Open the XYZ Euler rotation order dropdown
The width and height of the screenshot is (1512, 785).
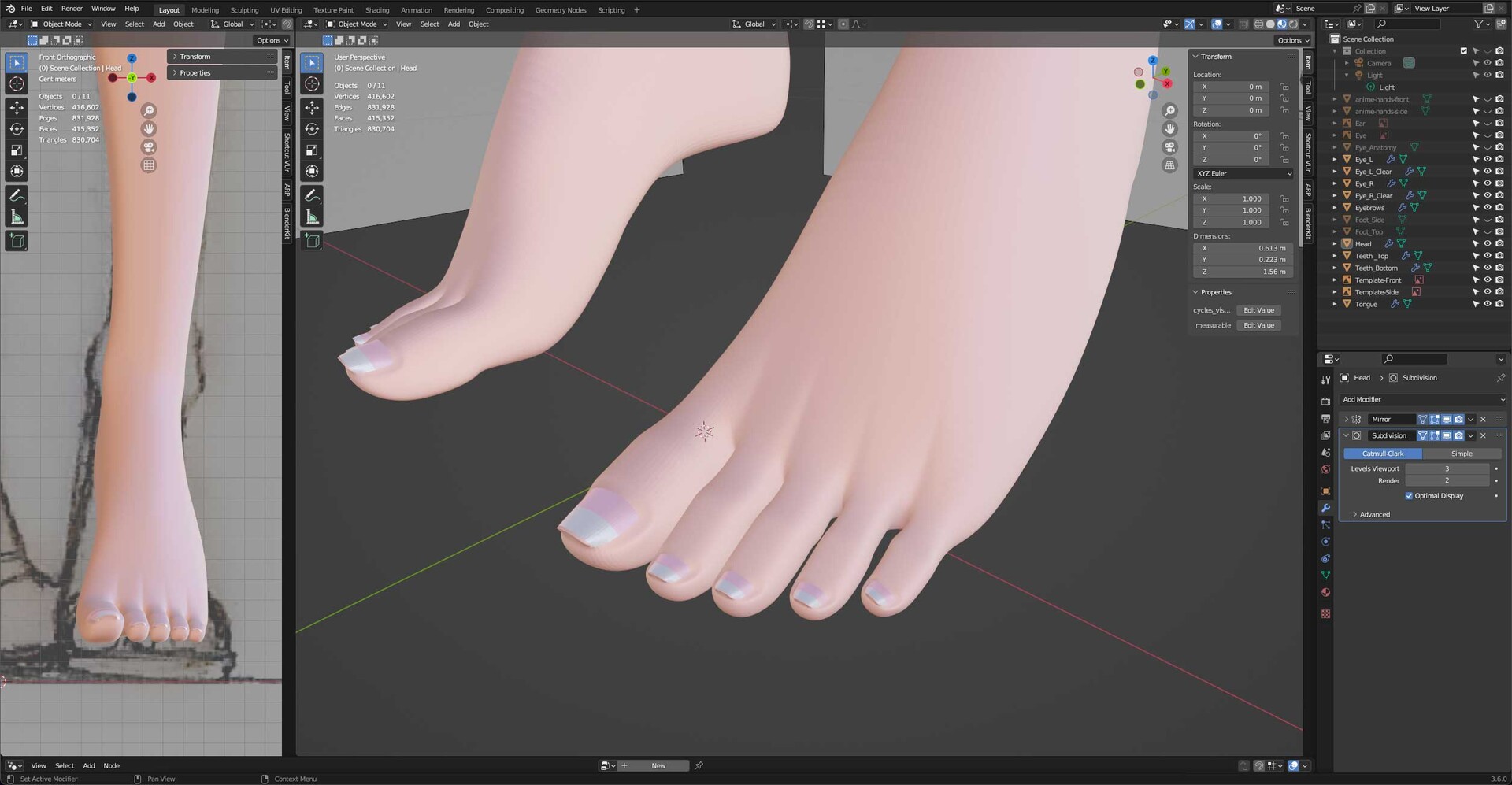click(x=1243, y=173)
